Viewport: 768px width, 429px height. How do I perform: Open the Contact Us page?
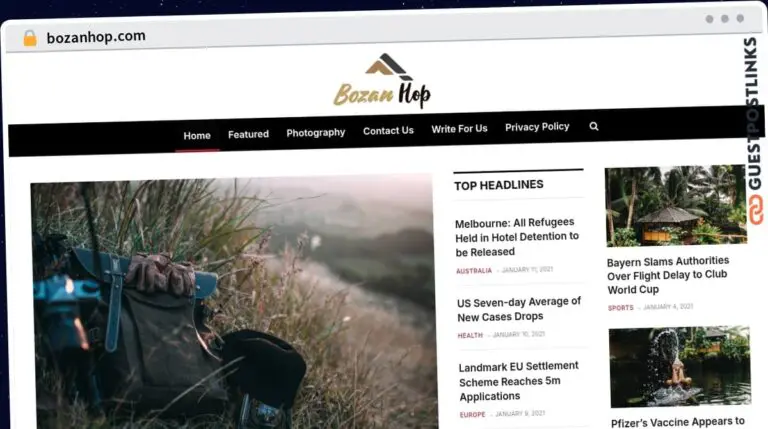coord(388,131)
